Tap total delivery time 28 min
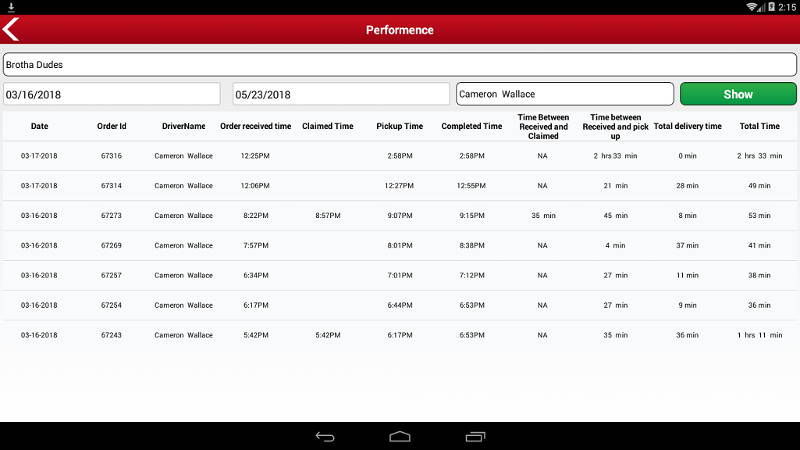The width and height of the screenshot is (800, 450). 687,186
